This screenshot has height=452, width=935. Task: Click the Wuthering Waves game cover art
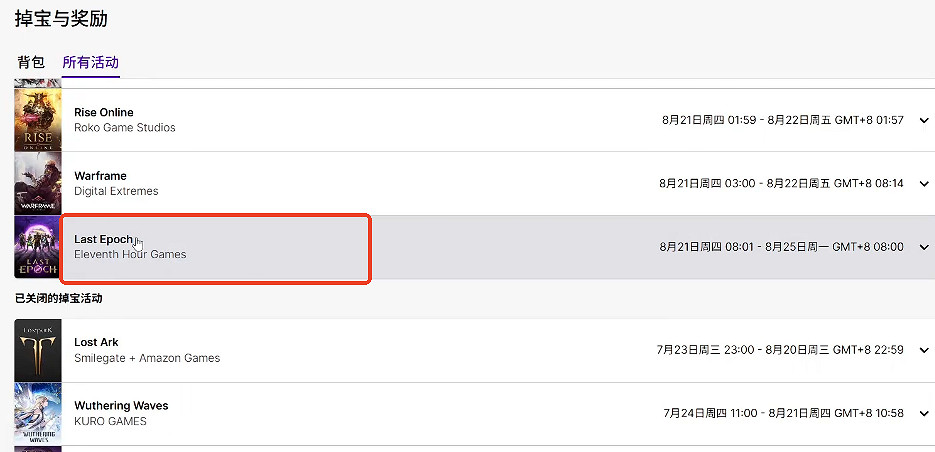pyautogui.click(x=38, y=413)
